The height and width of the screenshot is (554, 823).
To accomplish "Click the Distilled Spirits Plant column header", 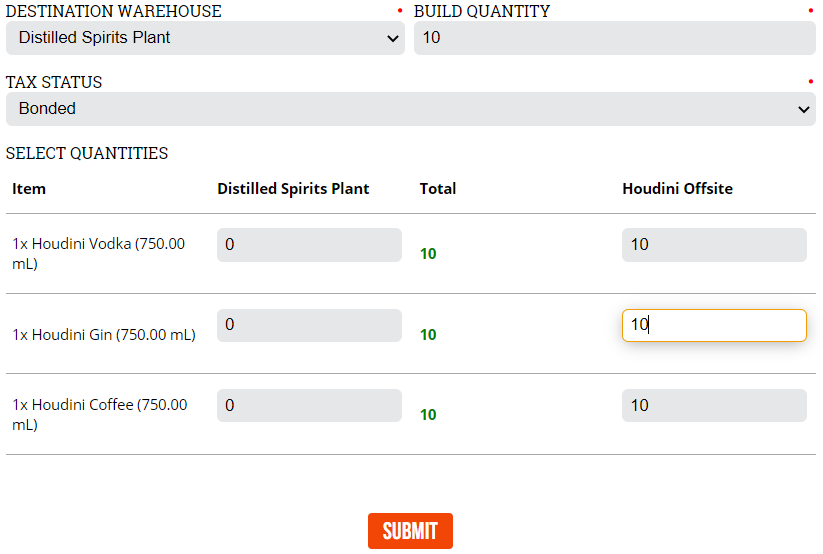I will [x=293, y=189].
